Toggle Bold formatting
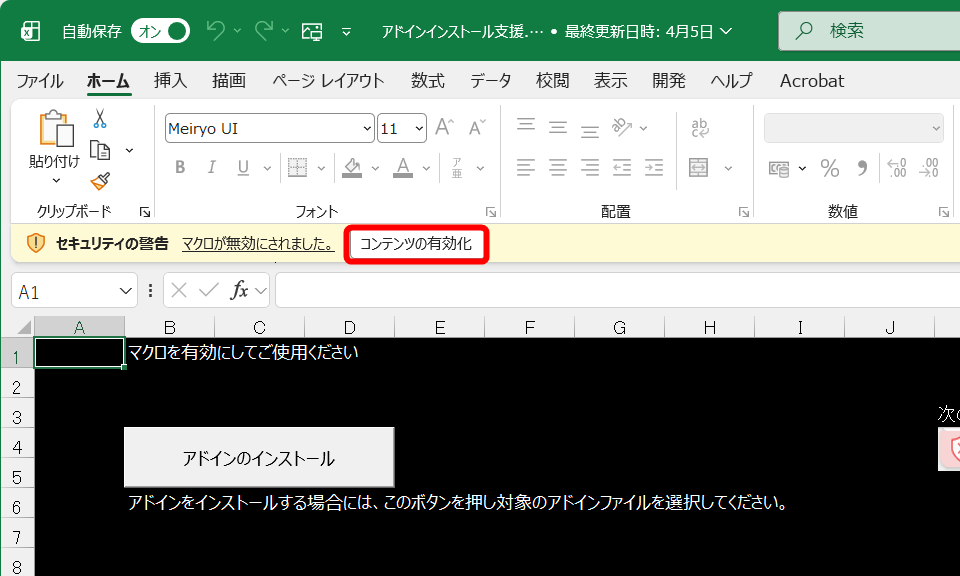 pyautogui.click(x=180, y=167)
